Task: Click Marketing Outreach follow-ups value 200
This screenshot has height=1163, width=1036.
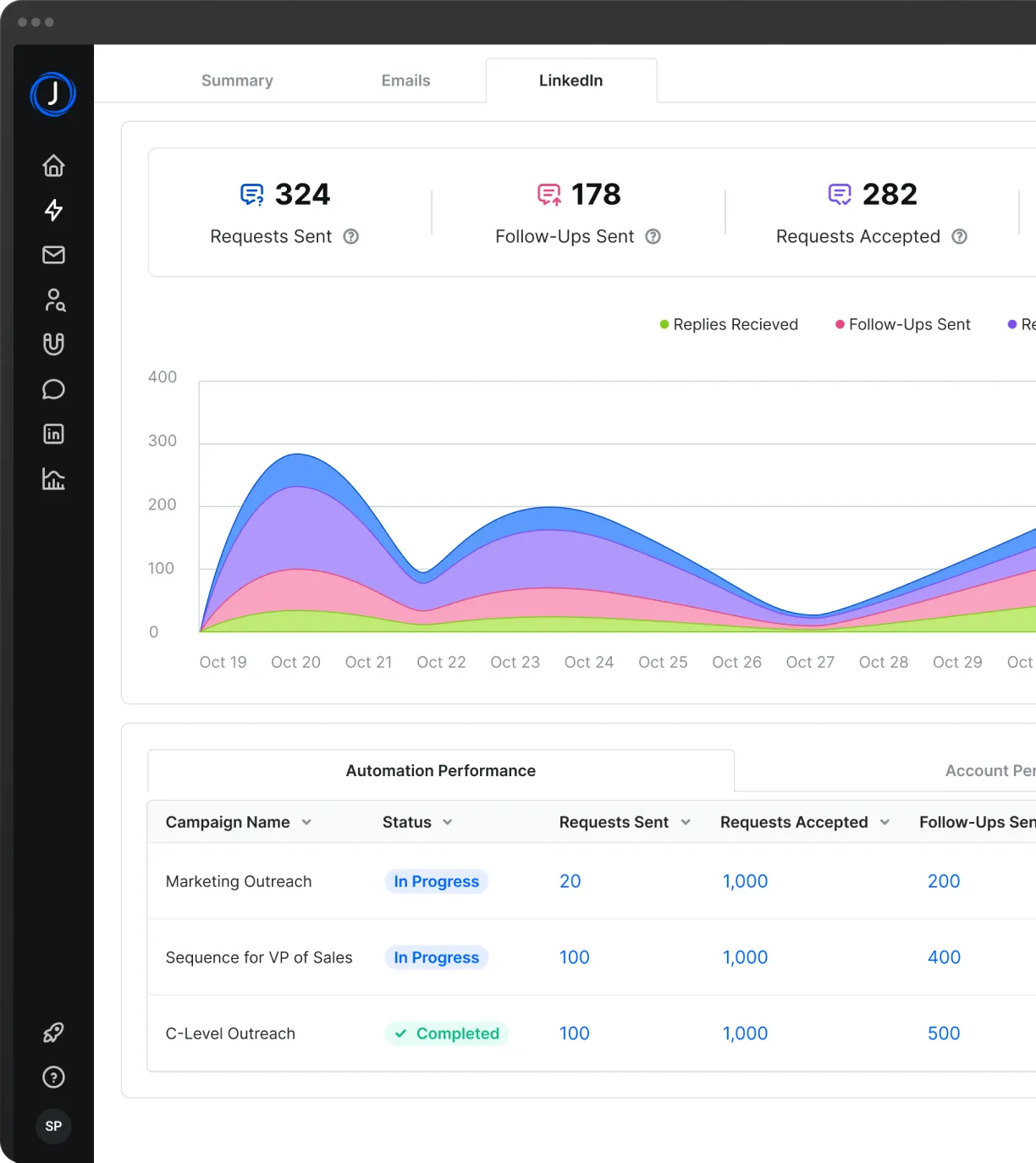Action: (x=943, y=881)
